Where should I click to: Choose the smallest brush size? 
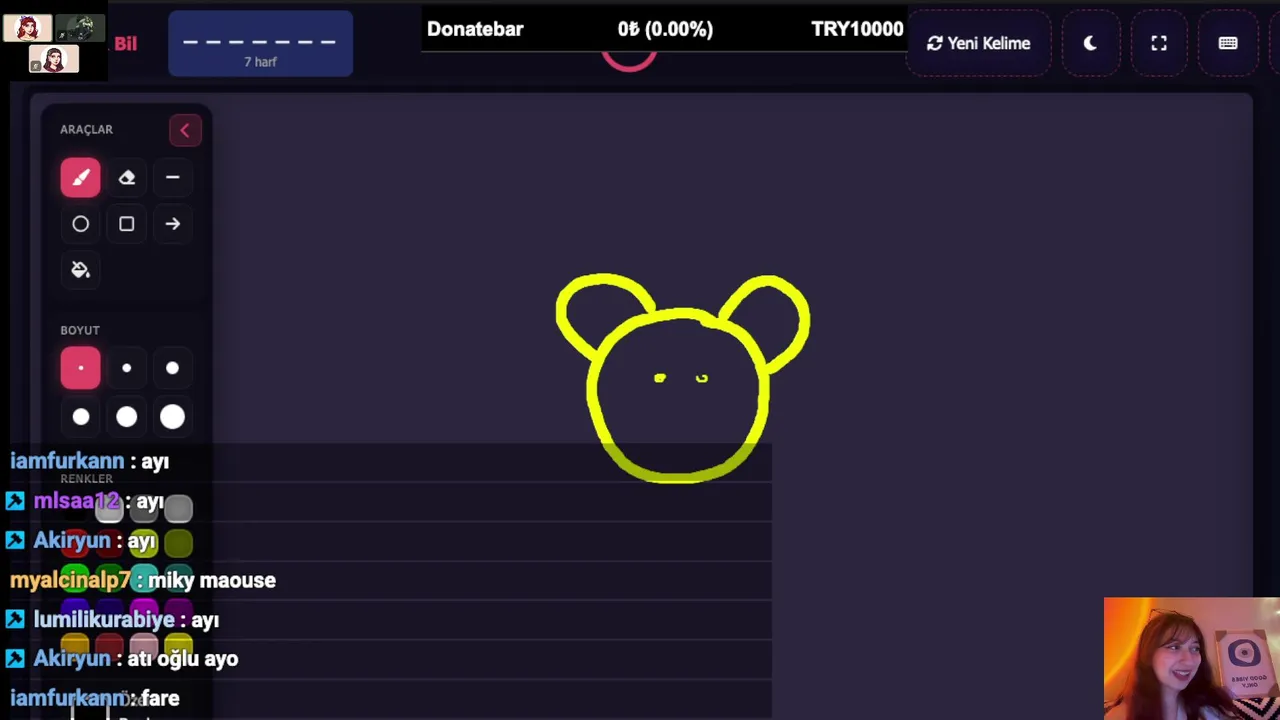tap(80, 368)
